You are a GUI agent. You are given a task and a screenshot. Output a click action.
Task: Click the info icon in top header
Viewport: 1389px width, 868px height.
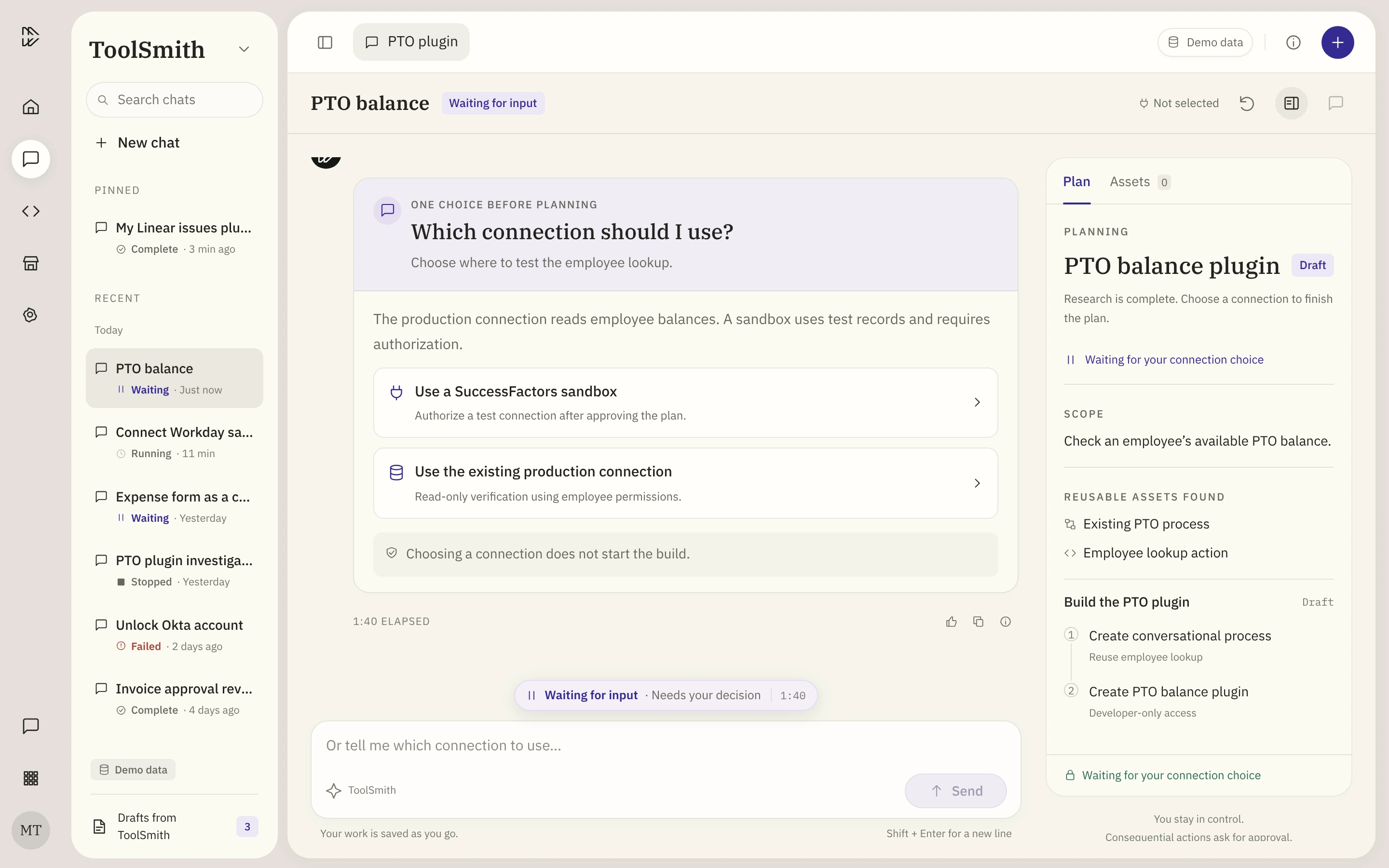coord(1293,42)
